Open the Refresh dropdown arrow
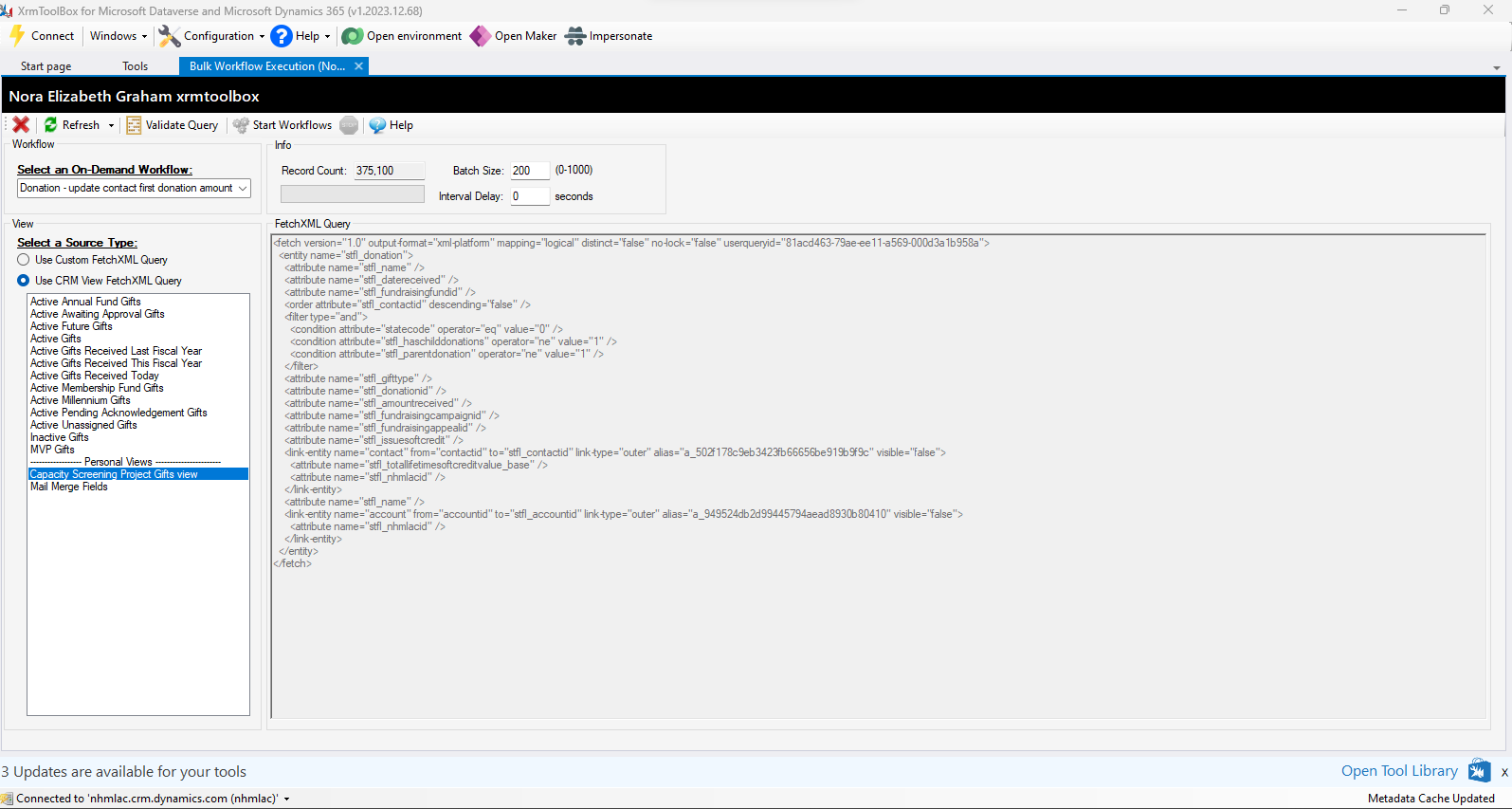Screen dimensions: 1512x809 [x=111, y=125]
